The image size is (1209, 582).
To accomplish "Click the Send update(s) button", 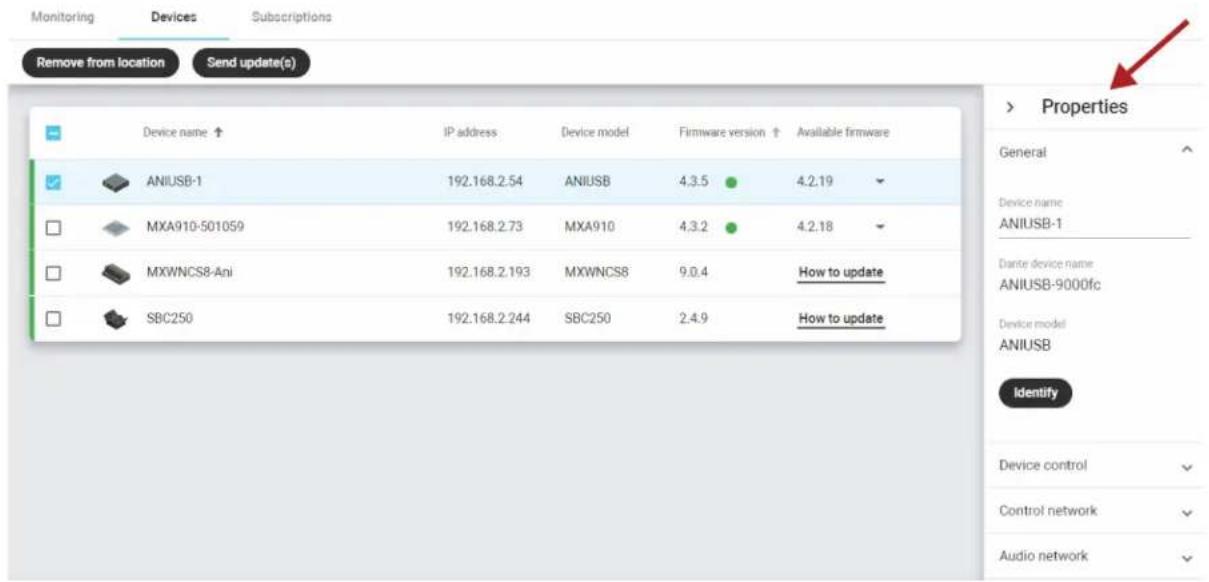I will [x=251, y=63].
